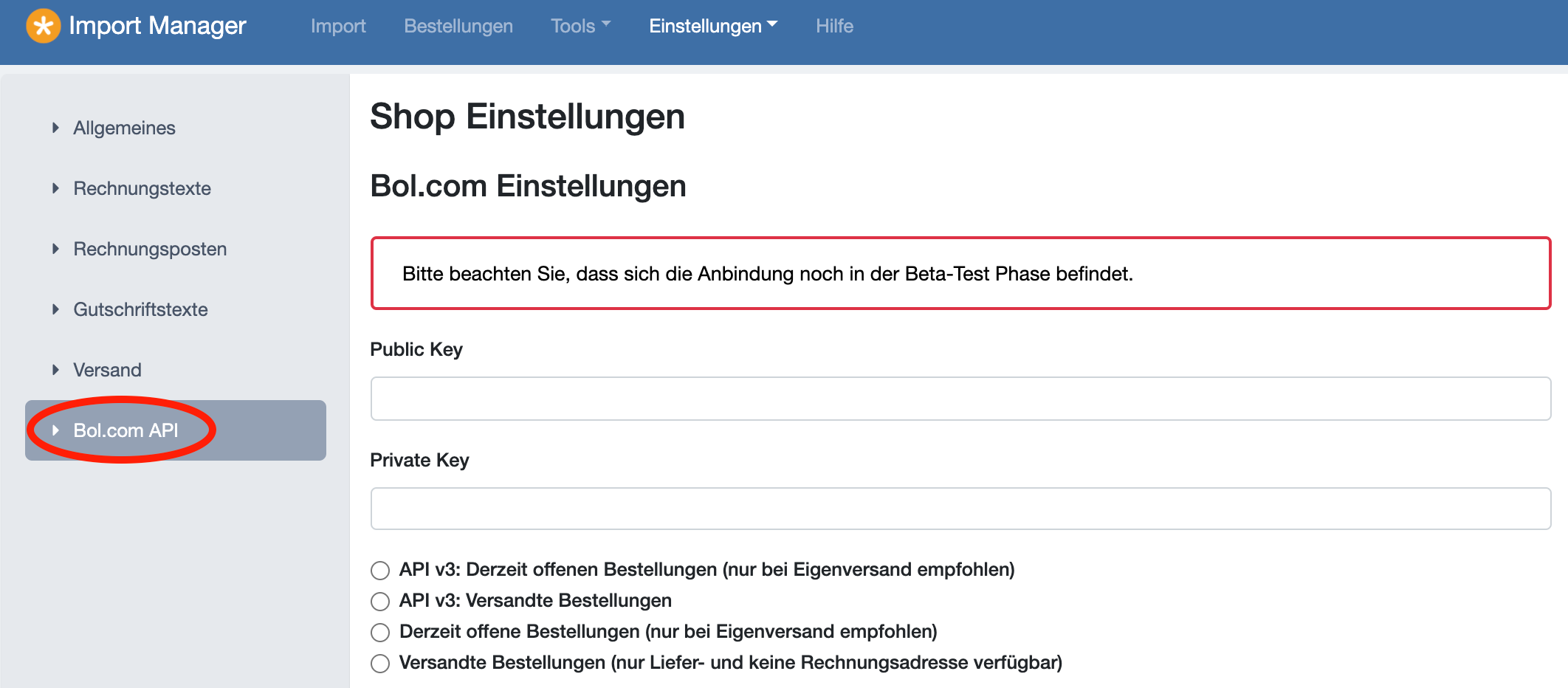Image resolution: width=1568 pixels, height=688 pixels.
Task: Choose Versandte Bestellungen Liefer-adresse radio option
Action: click(x=380, y=664)
